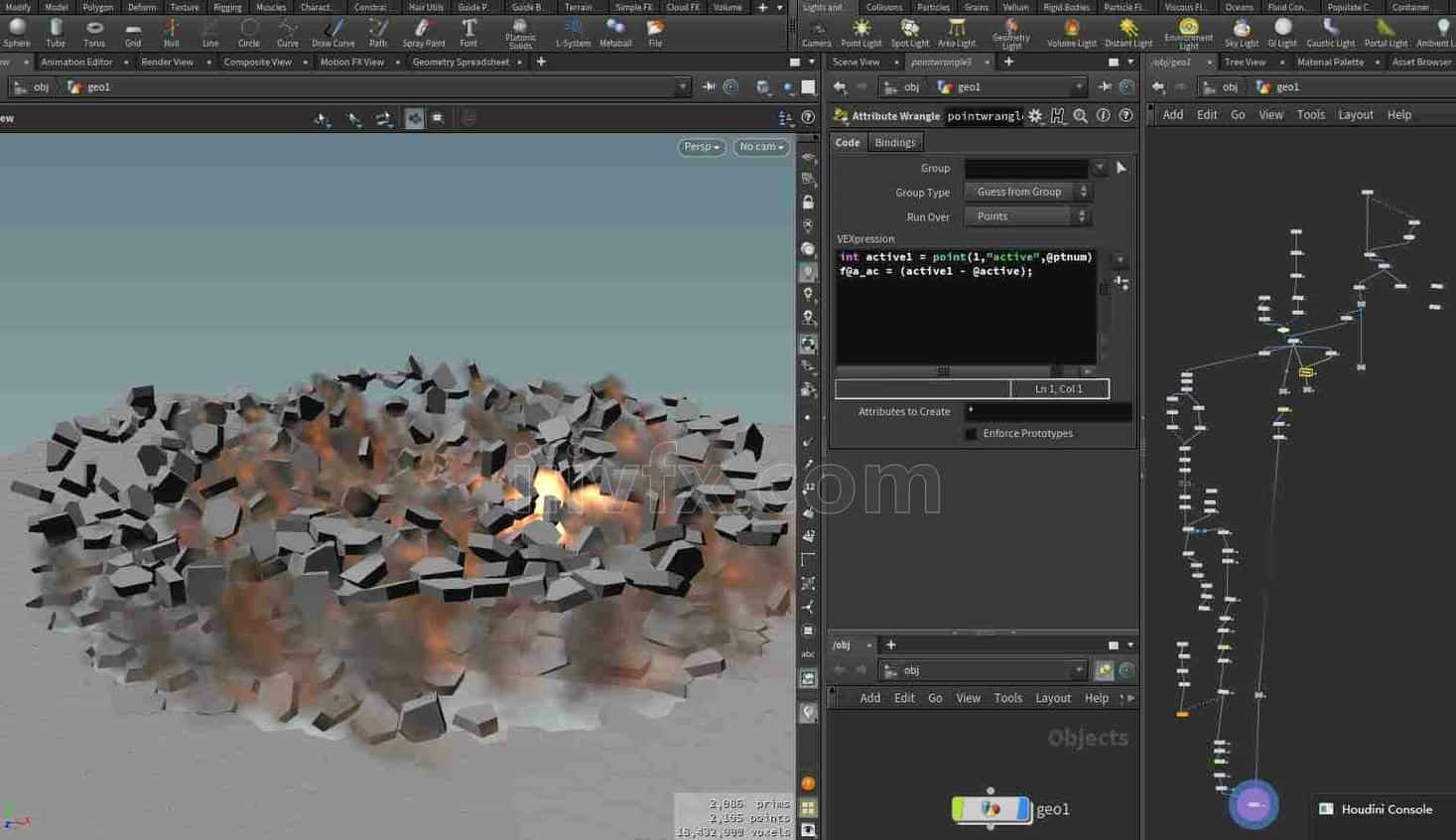This screenshot has height=840, width=1456.
Task: Open the Rigid Bodies shelf tab
Action: [x=1066, y=7]
